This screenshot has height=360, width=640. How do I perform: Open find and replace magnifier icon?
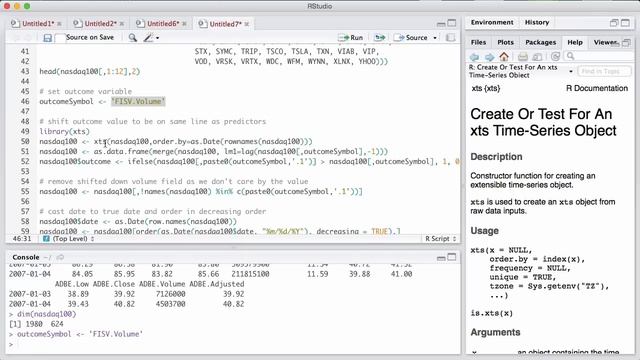(133, 38)
